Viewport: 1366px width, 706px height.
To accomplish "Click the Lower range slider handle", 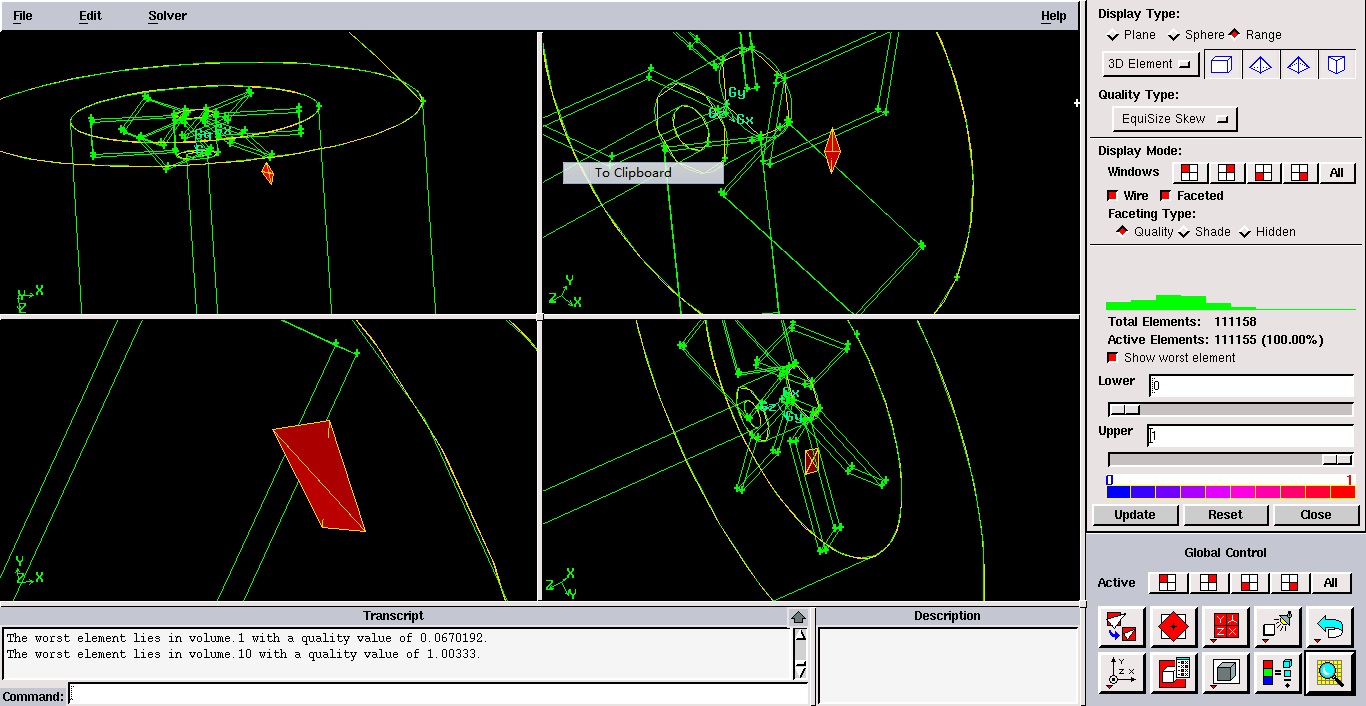I will pyautogui.click(x=1124, y=409).
